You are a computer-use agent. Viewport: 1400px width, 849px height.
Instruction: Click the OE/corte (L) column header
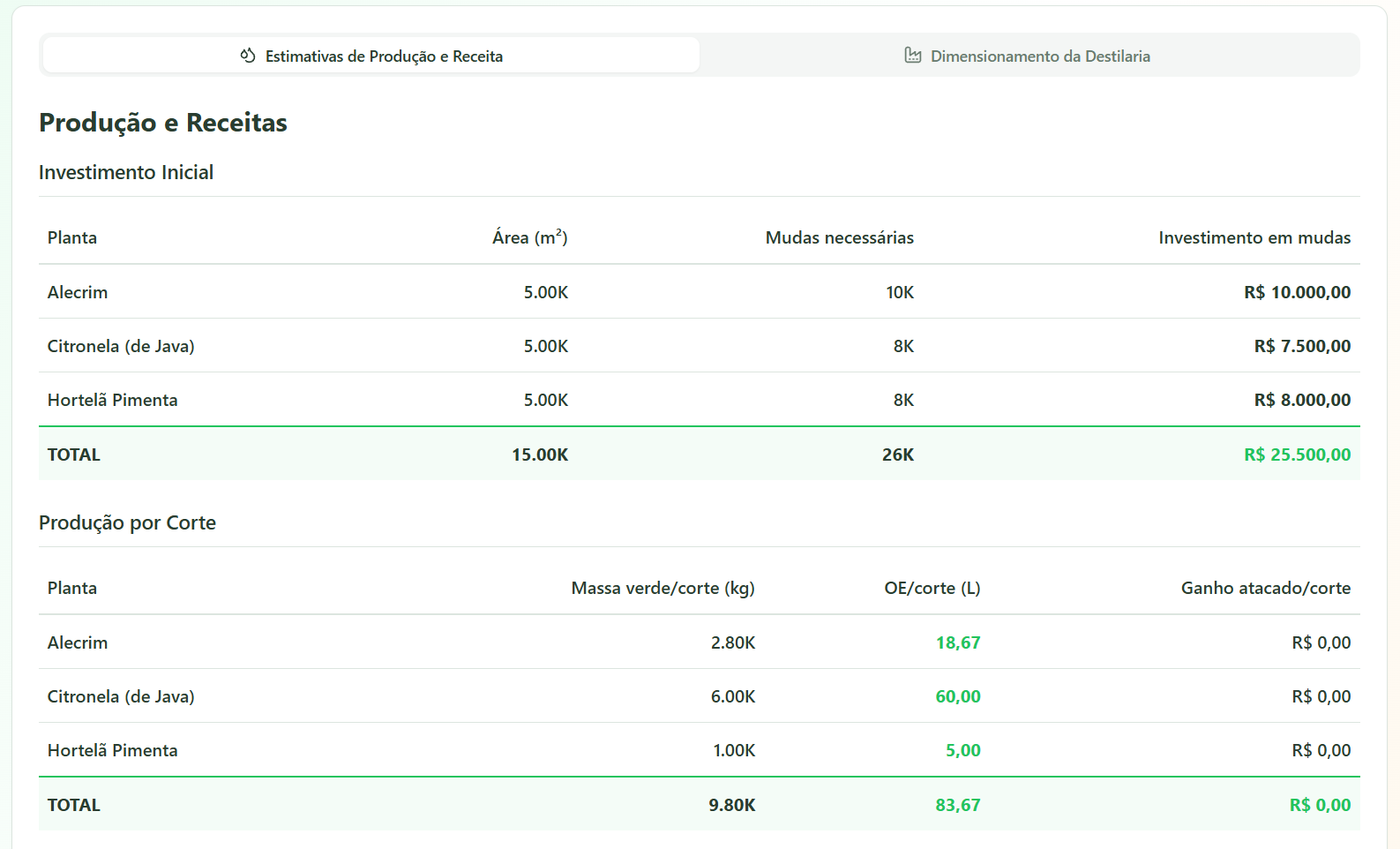[932, 588]
